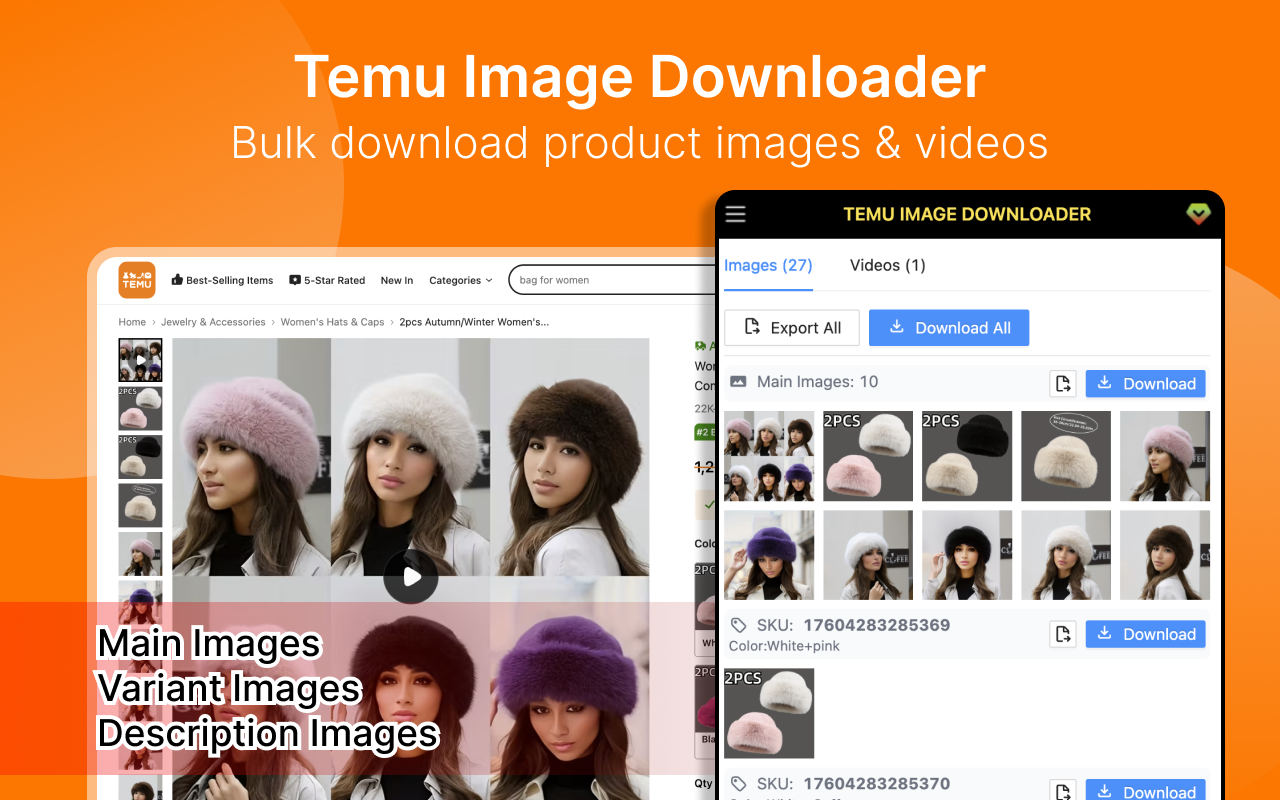Open Best-Selling Items on the Temu page
Screen dimensions: 1280x800
[222, 281]
